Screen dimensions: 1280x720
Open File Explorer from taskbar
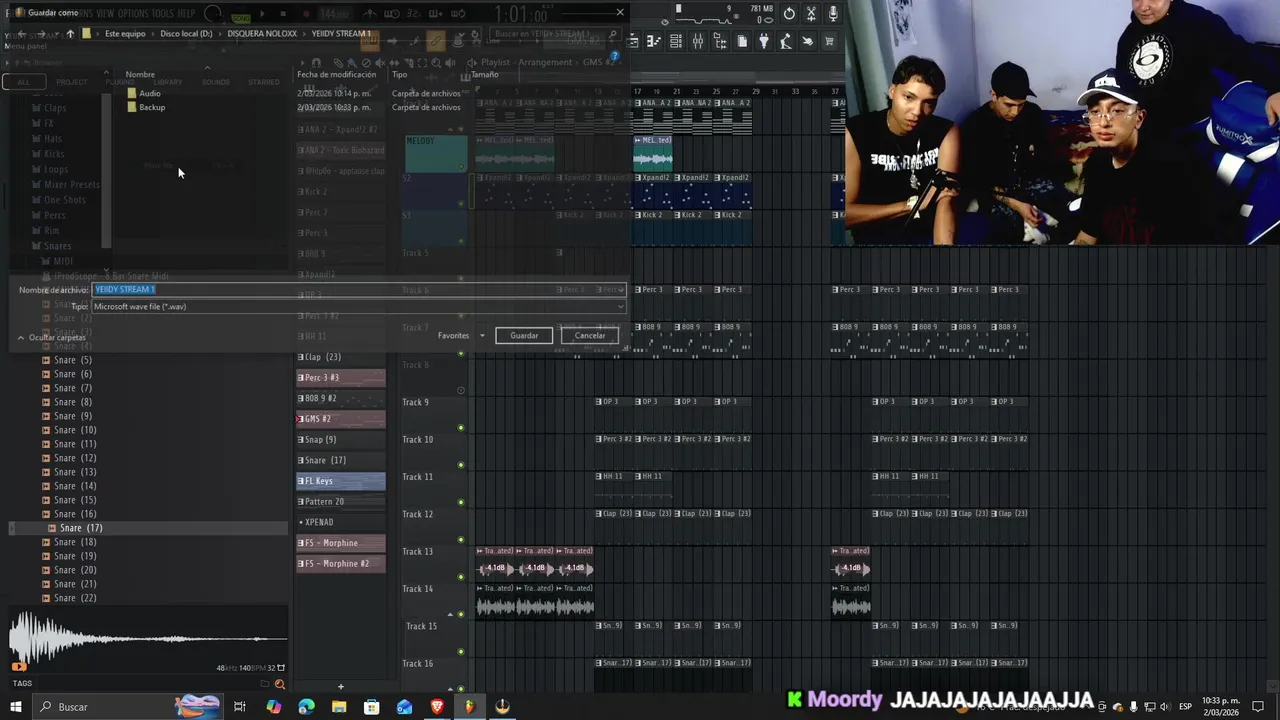339,707
